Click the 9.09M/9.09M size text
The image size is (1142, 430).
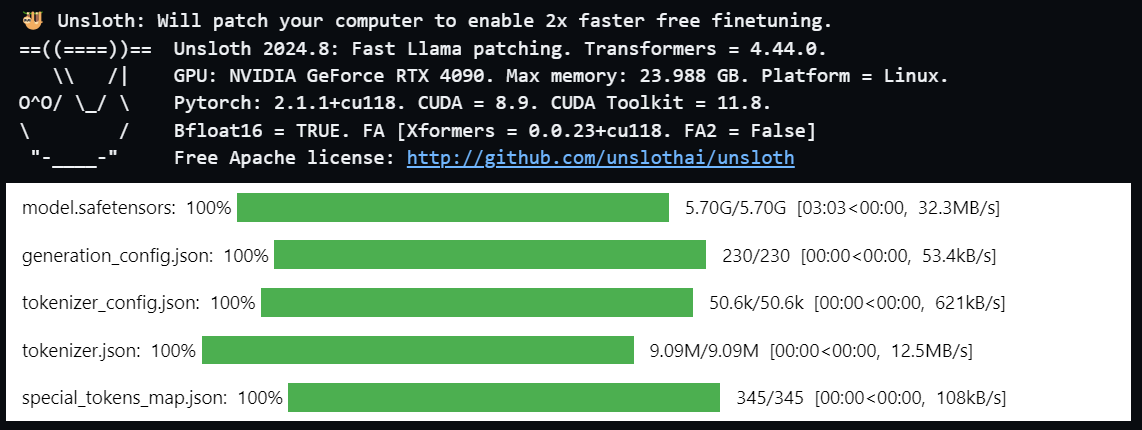tap(704, 351)
